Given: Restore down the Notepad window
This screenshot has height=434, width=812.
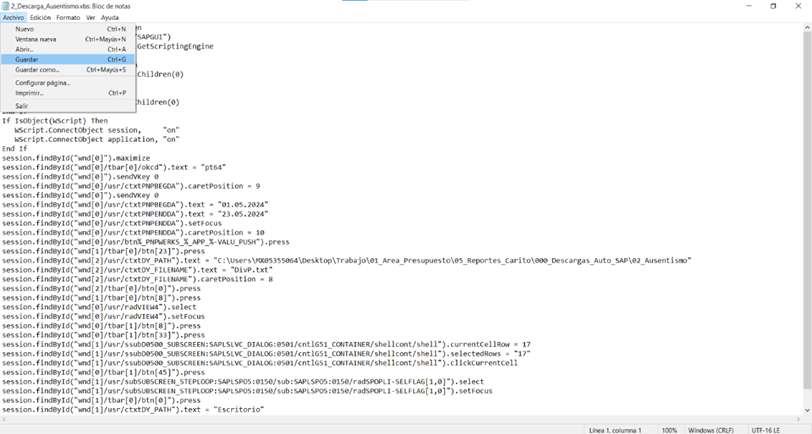Looking at the screenshot, I should [773, 6].
